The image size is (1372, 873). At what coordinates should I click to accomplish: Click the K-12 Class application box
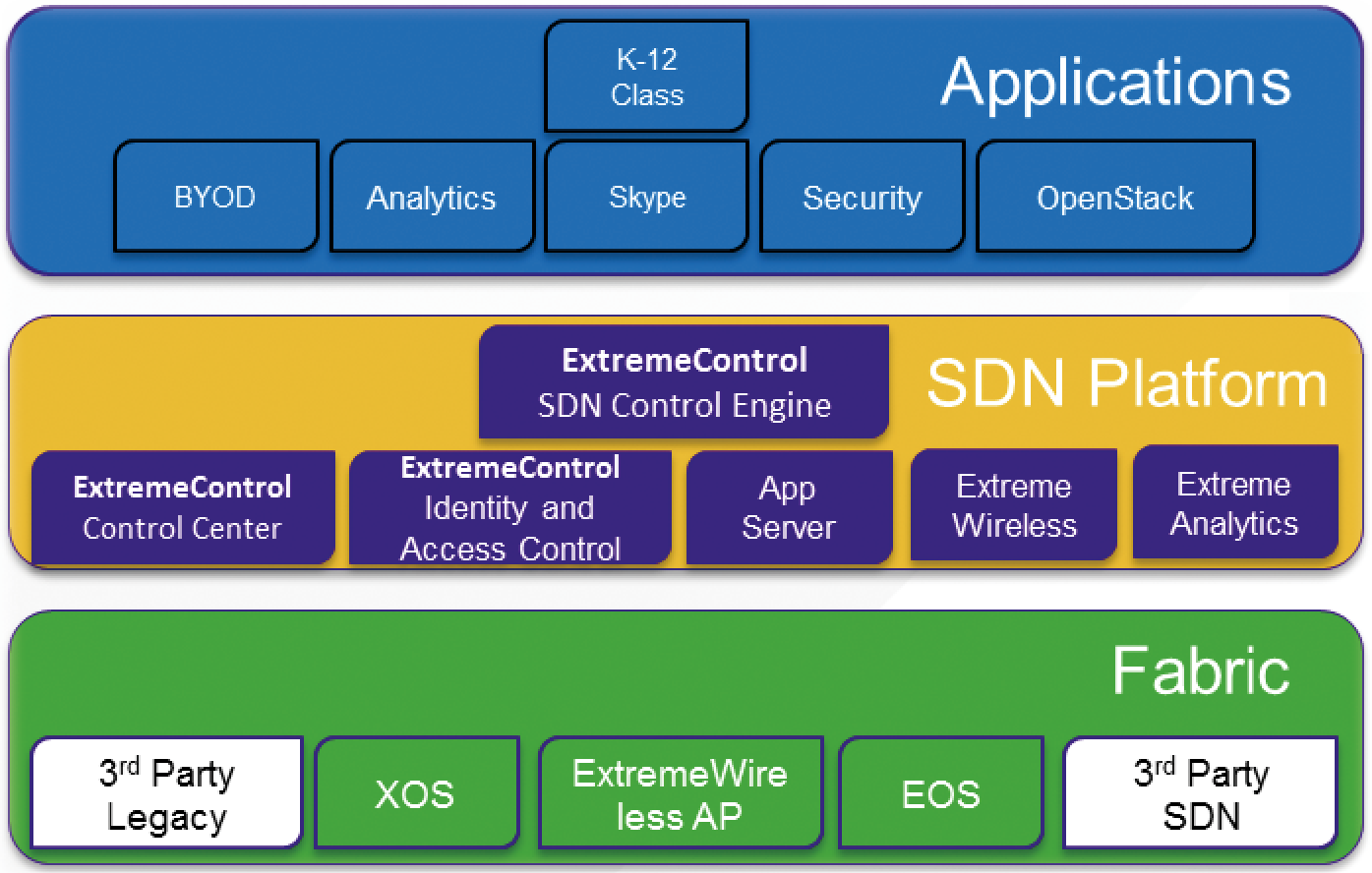coord(646,77)
